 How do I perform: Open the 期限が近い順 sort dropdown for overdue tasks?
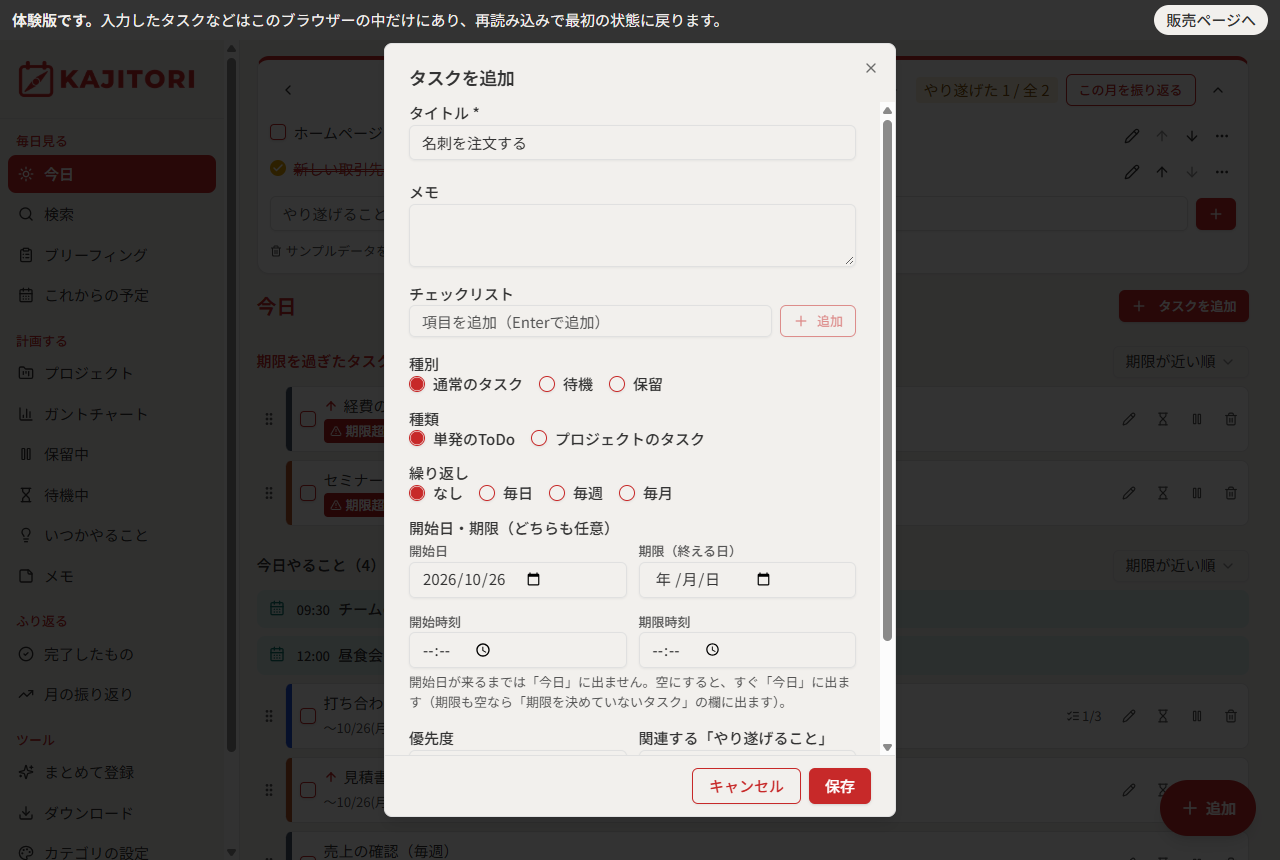click(x=1180, y=361)
